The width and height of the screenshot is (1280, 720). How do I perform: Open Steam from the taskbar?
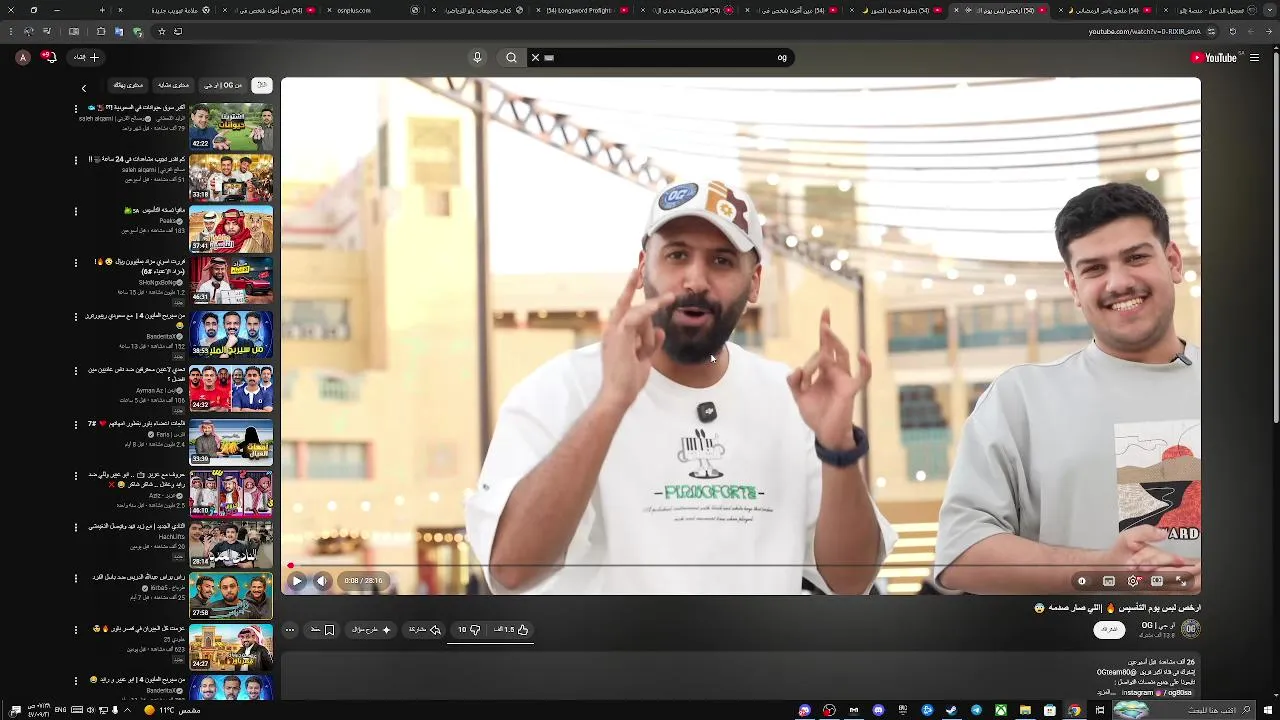pos(951,710)
